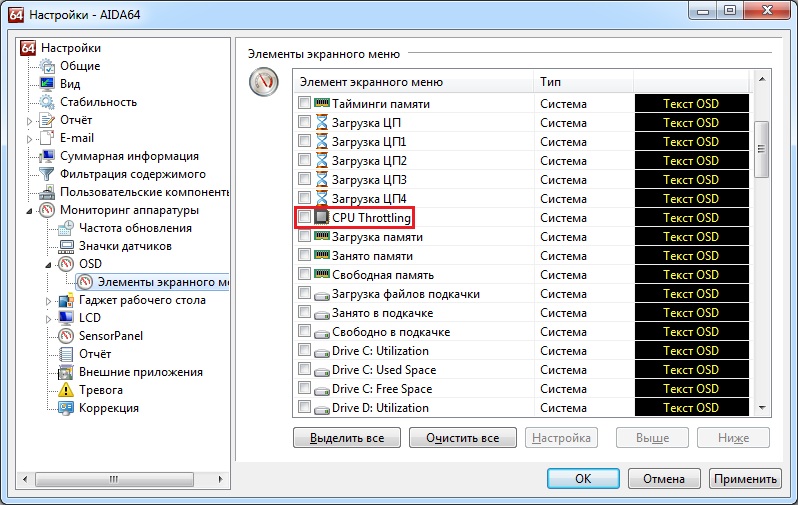This screenshot has height=505, width=798.
Task: Click the Drive C: Utilization disk icon
Action: 322,351
